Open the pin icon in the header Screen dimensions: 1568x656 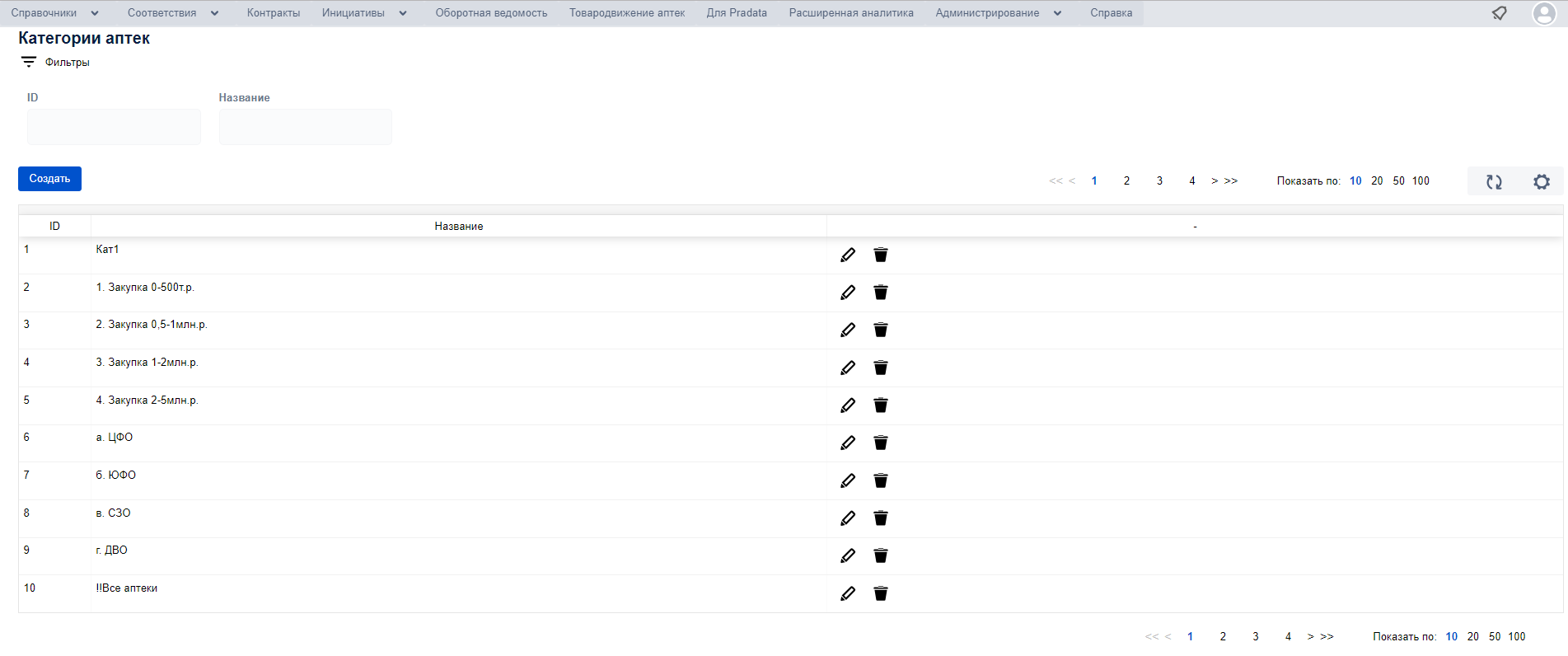coord(1500,13)
